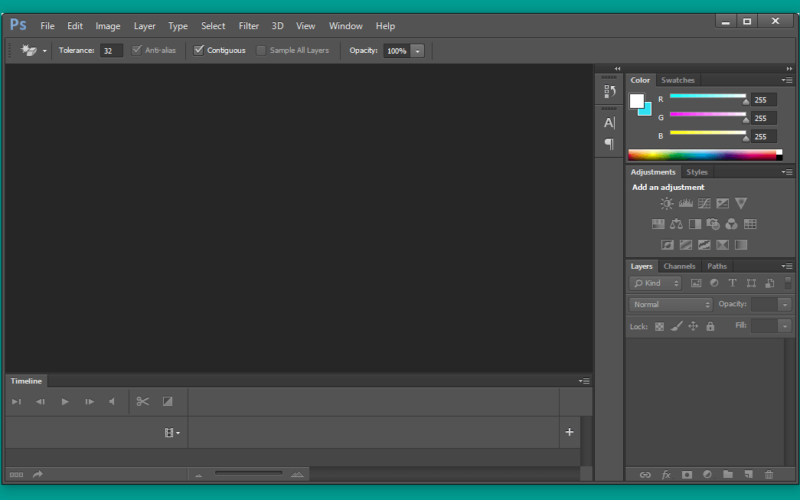The image size is (800, 500).
Task: Add a Black & White adjustment
Action: tap(695, 224)
